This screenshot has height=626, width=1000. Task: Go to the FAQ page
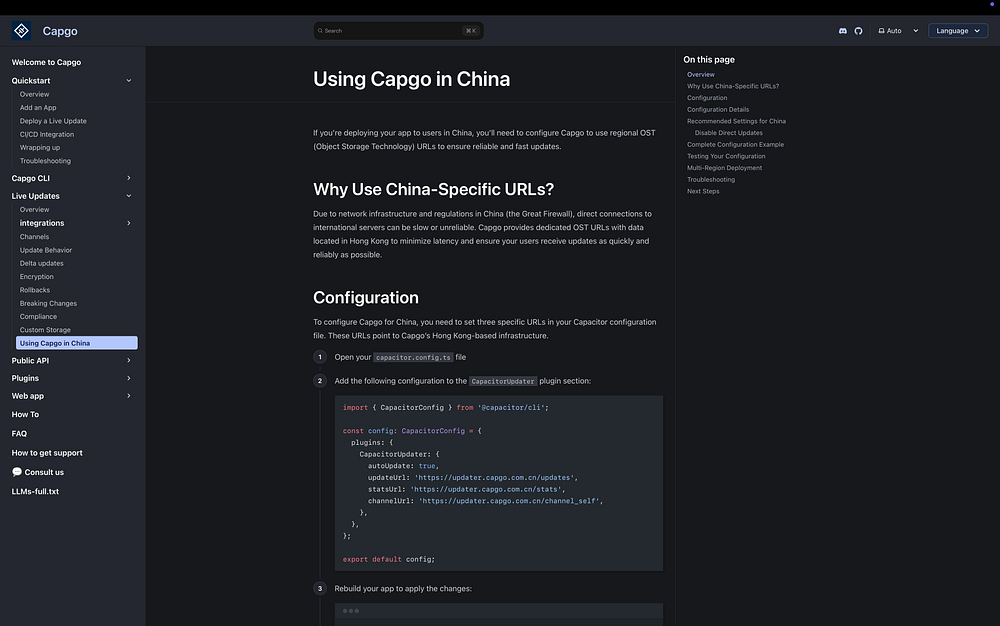(19, 434)
